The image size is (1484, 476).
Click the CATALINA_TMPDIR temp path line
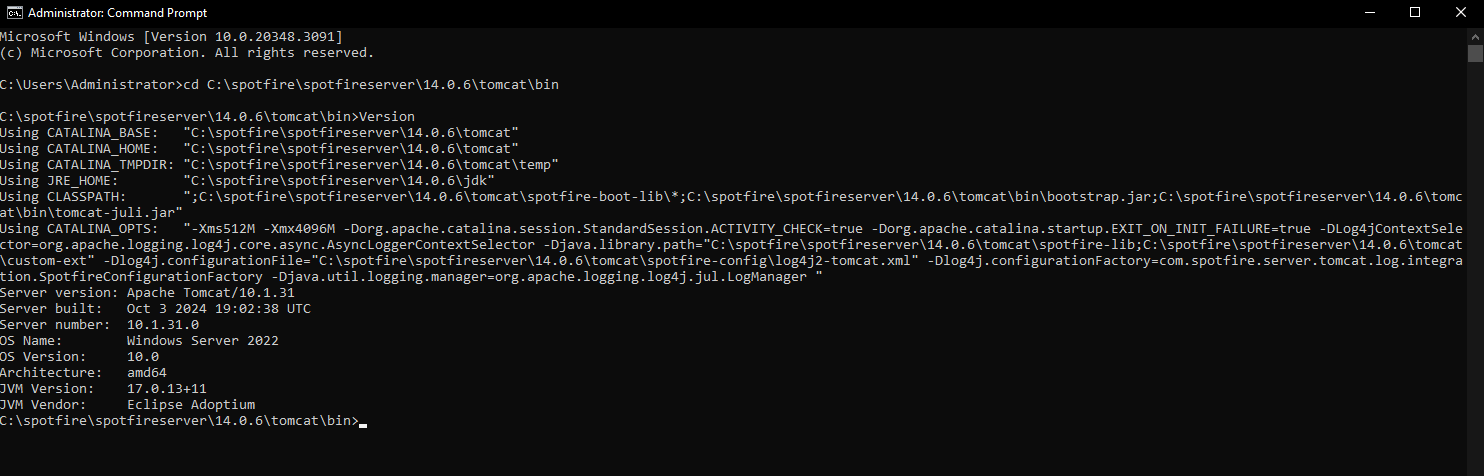279,165
